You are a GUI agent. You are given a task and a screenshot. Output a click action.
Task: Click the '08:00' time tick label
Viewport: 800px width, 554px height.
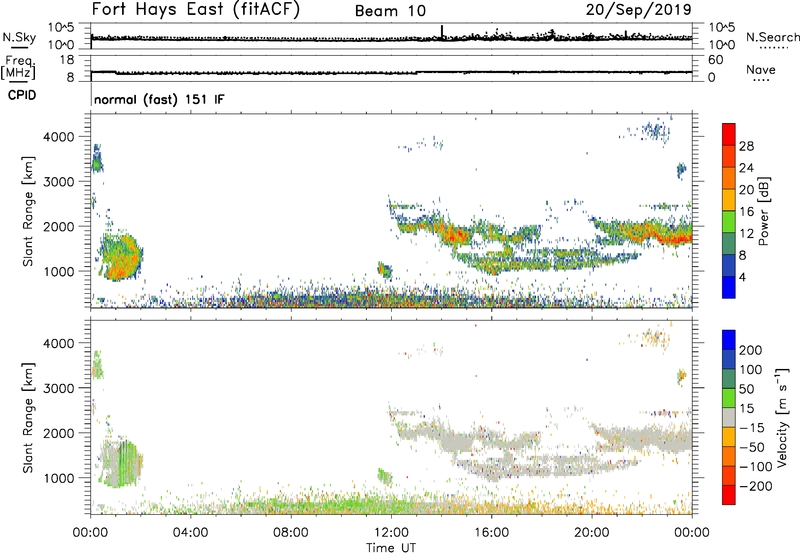[x=291, y=533]
